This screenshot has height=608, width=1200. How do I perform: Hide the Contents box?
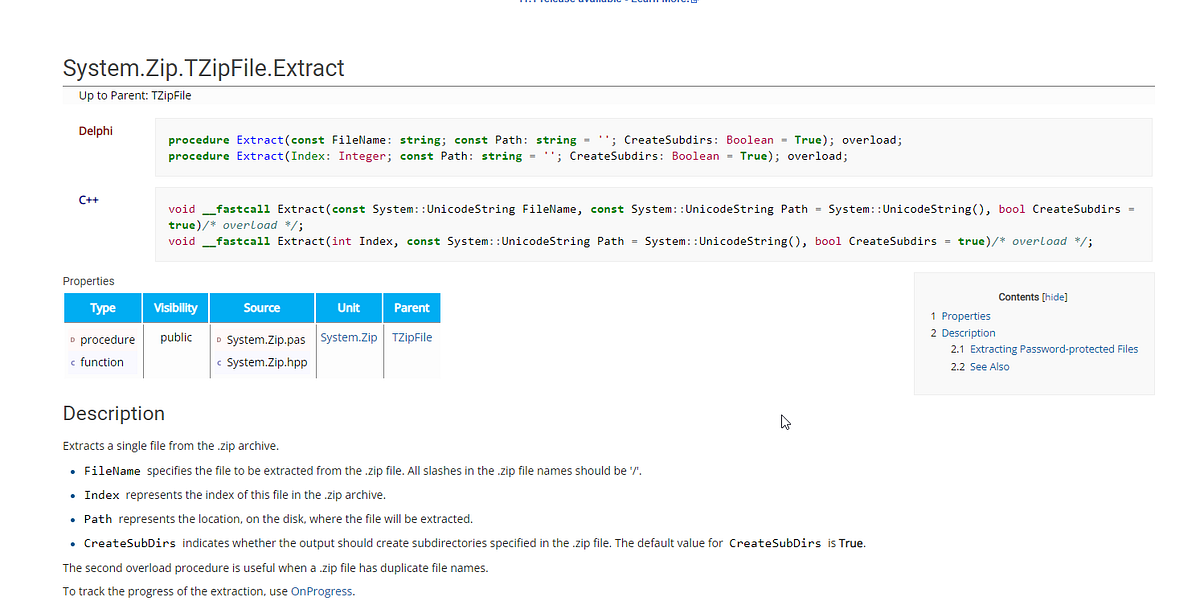click(x=1056, y=297)
